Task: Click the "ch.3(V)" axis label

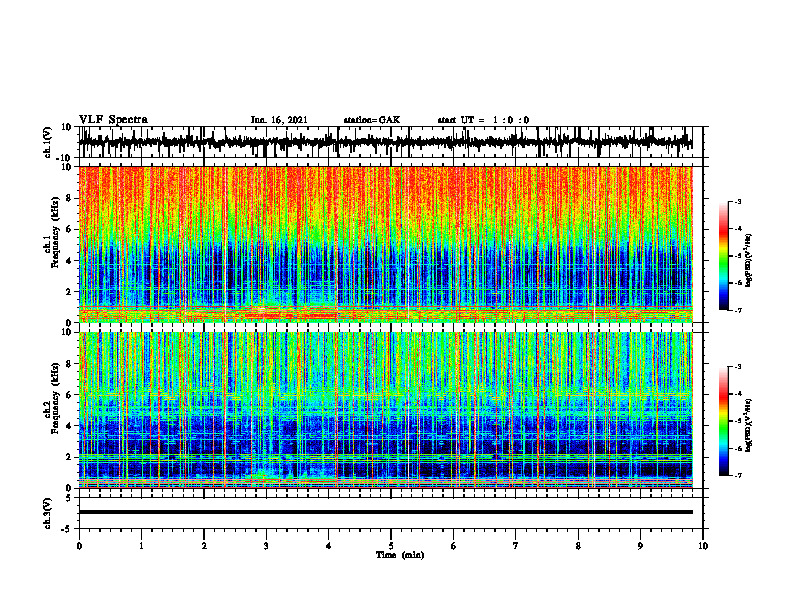Action: [x=48, y=514]
